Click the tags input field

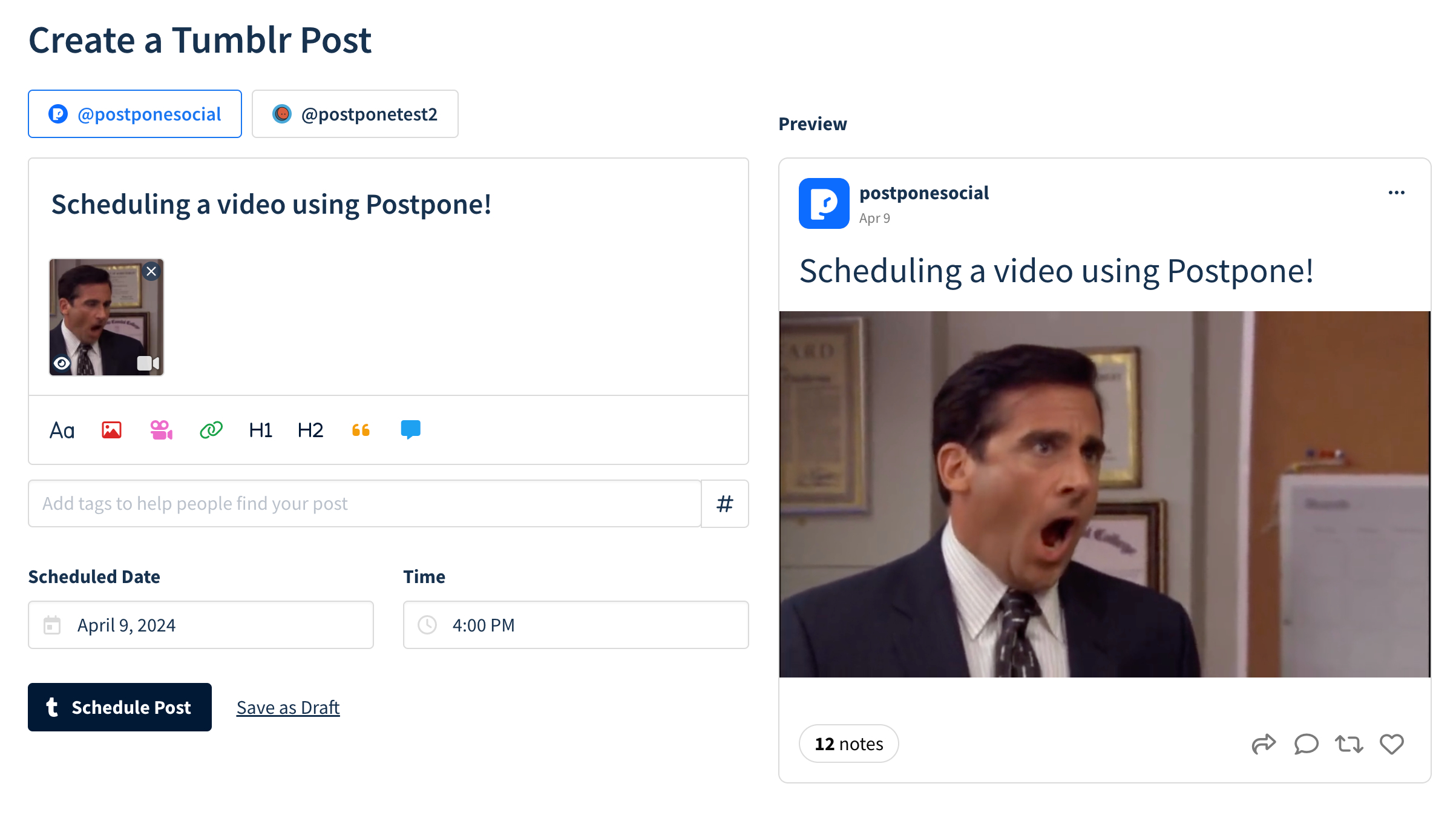tap(365, 504)
